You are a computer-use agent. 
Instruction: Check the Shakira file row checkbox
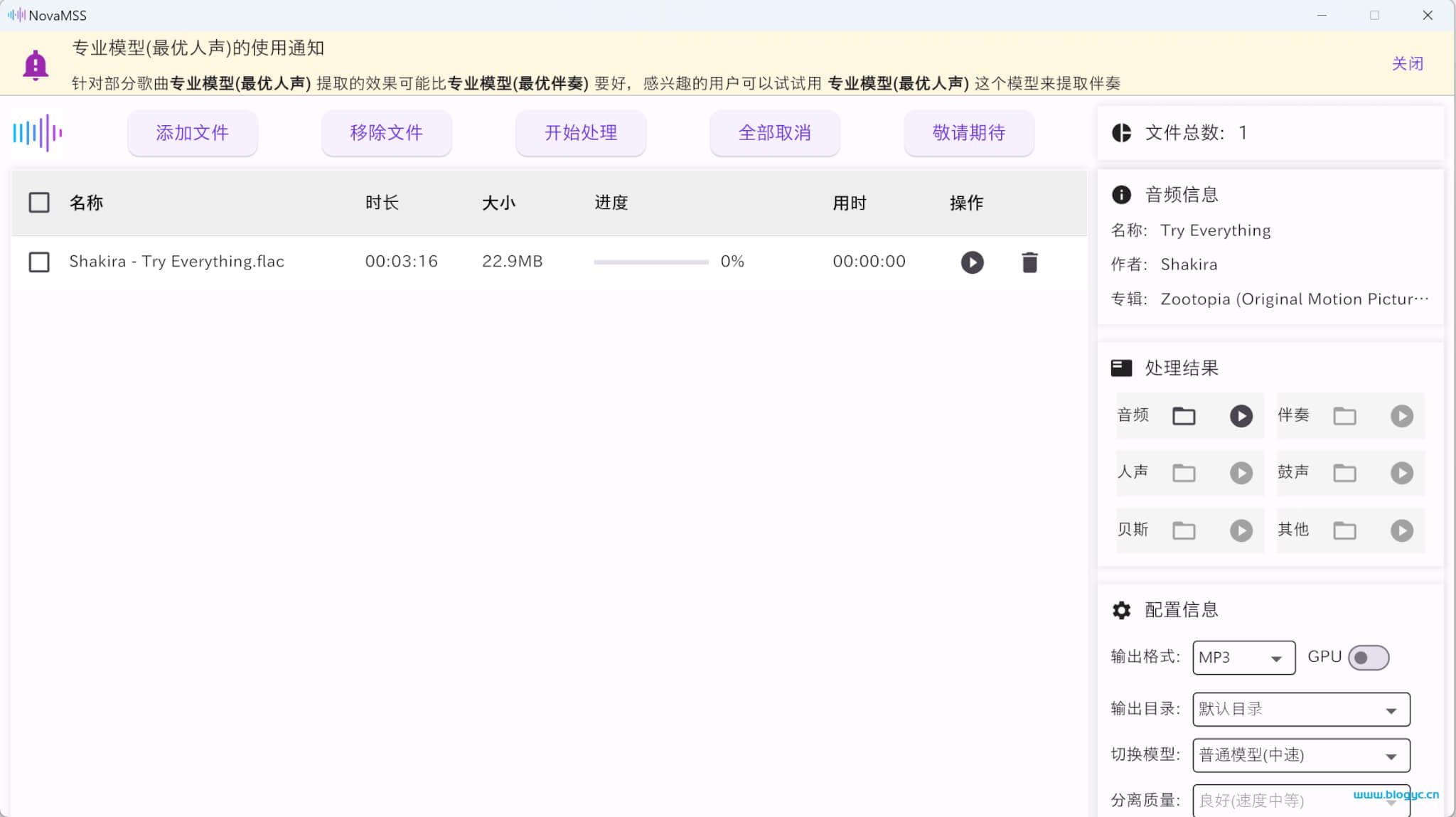(38, 261)
